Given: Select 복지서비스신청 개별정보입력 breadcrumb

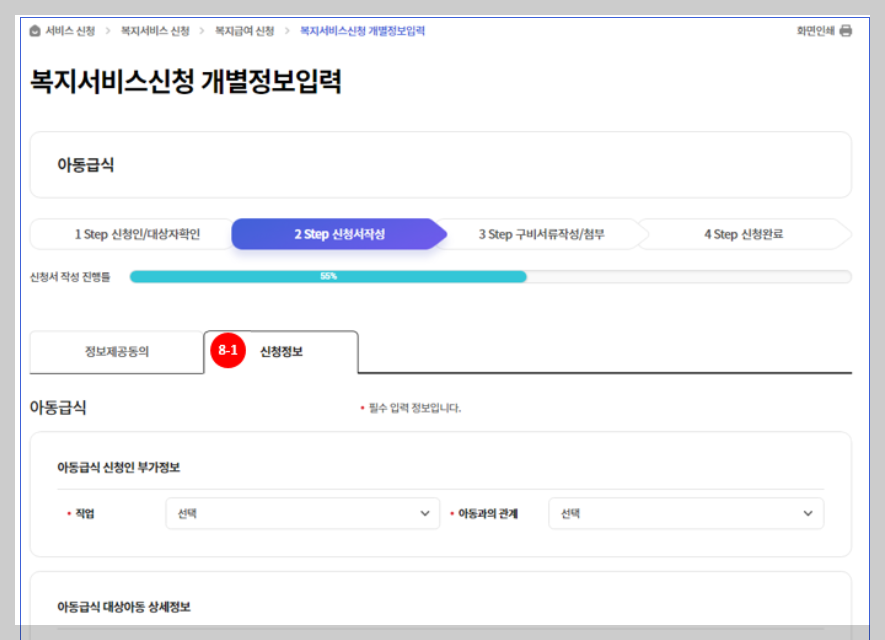Looking at the screenshot, I should click(362, 31).
